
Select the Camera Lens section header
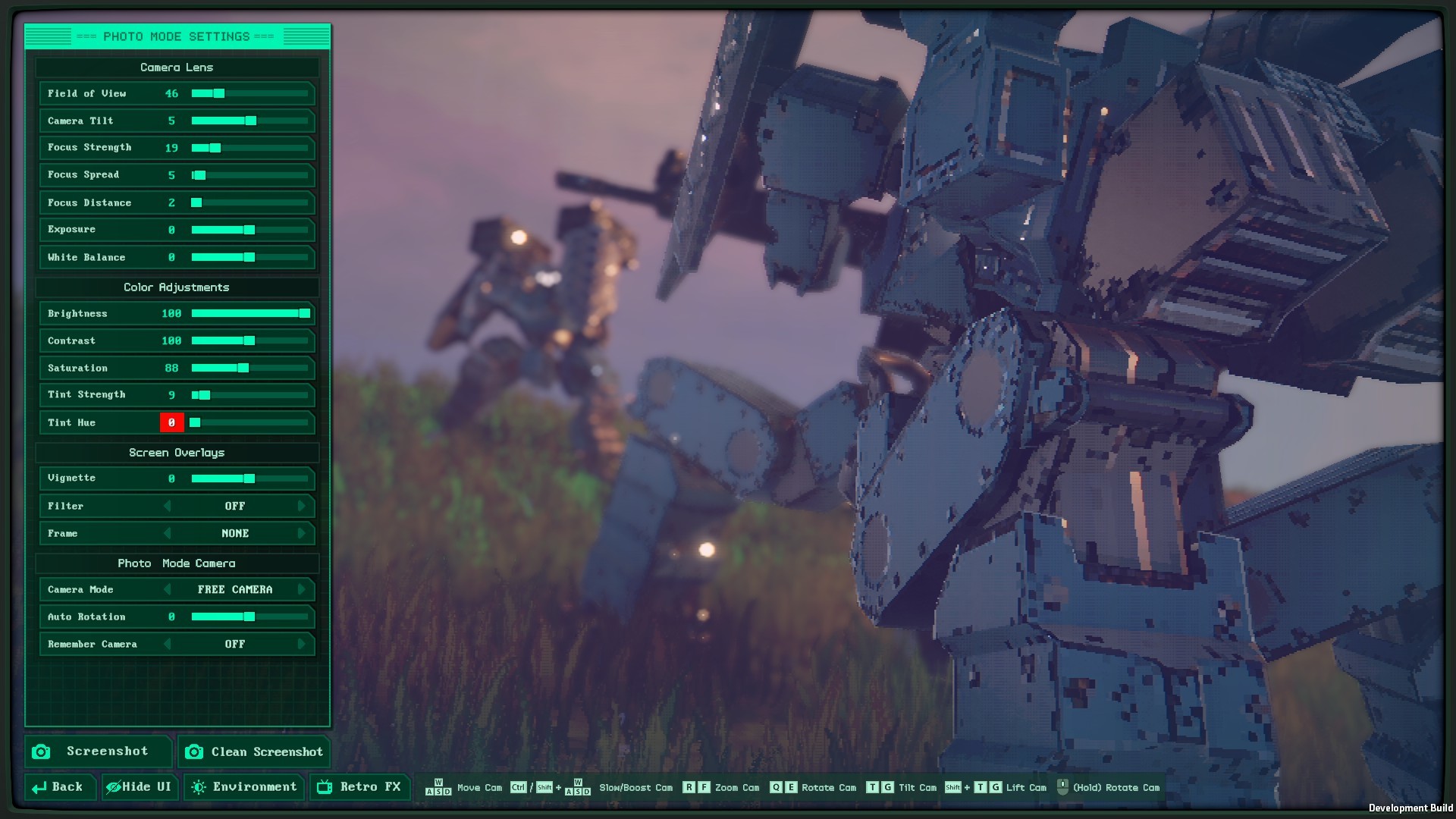[x=176, y=67]
